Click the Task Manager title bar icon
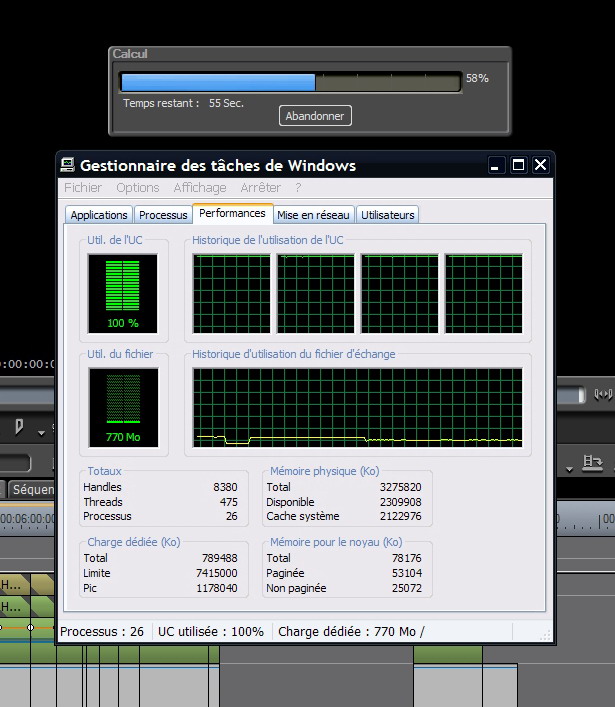 click(67, 165)
